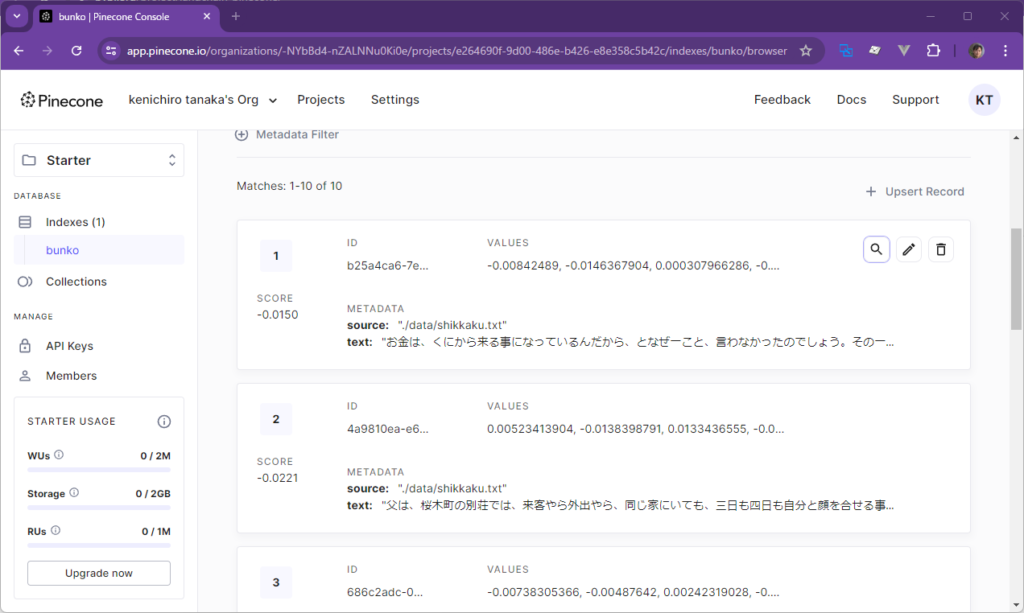Click record ID 4a9810ea-e6...
Screen dimensions: 1024x613
click(387, 429)
